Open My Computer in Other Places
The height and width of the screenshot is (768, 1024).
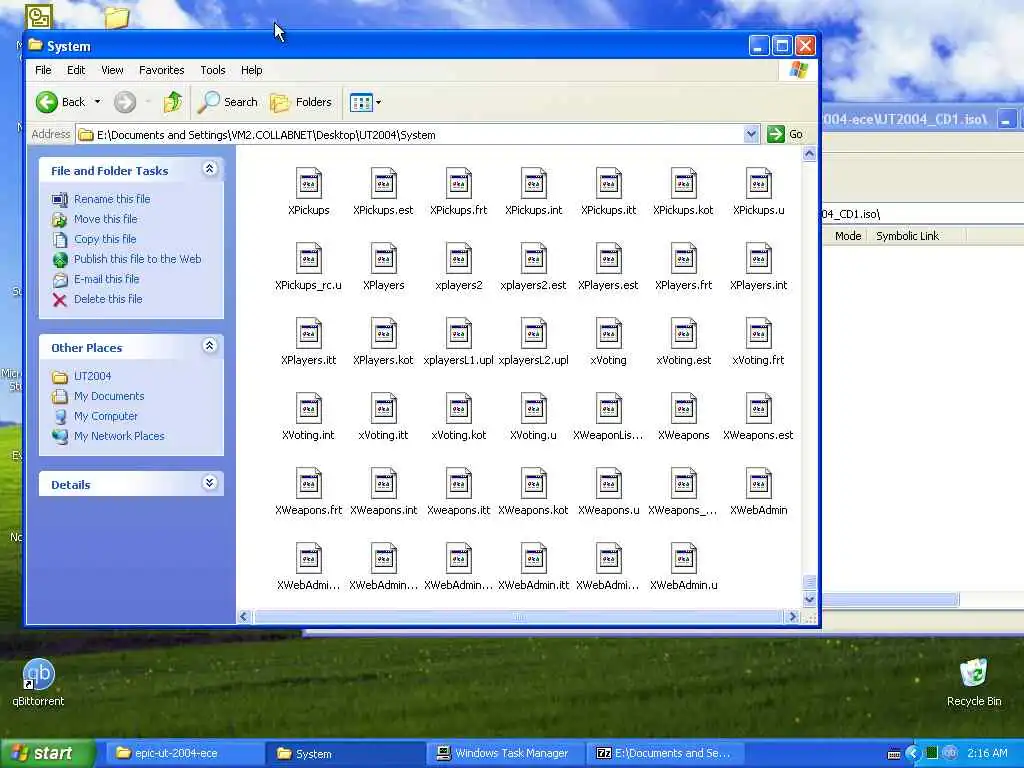(106, 416)
